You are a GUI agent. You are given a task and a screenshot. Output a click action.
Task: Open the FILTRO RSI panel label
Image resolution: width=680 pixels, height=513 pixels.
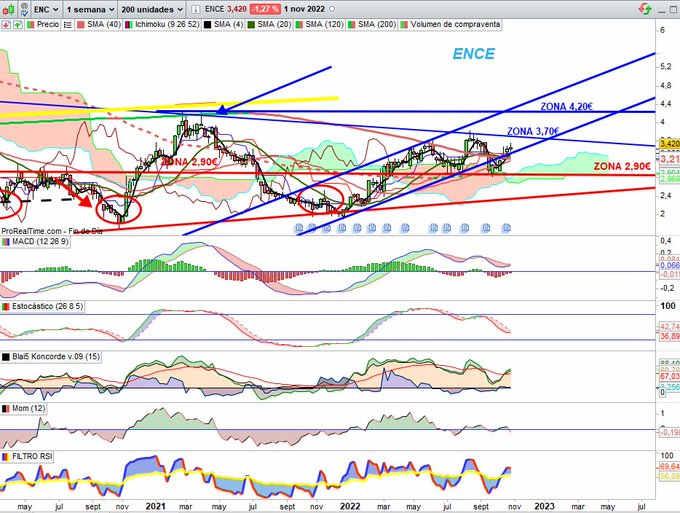pos(32,456)
